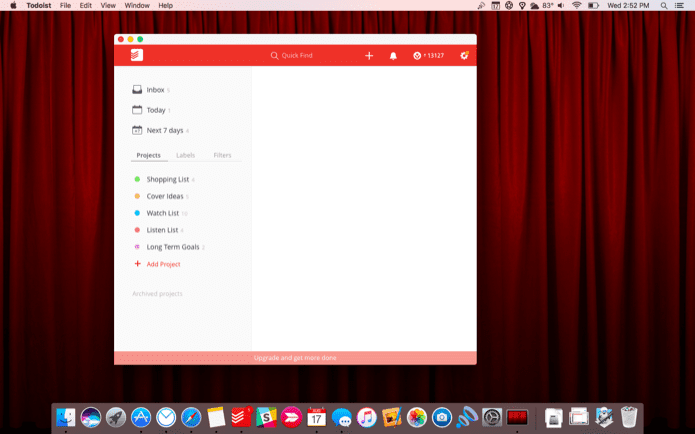Open the karma score 13127 indicator
The height and width of the screenshot is (434, 695).
click(x=428, y=55)
